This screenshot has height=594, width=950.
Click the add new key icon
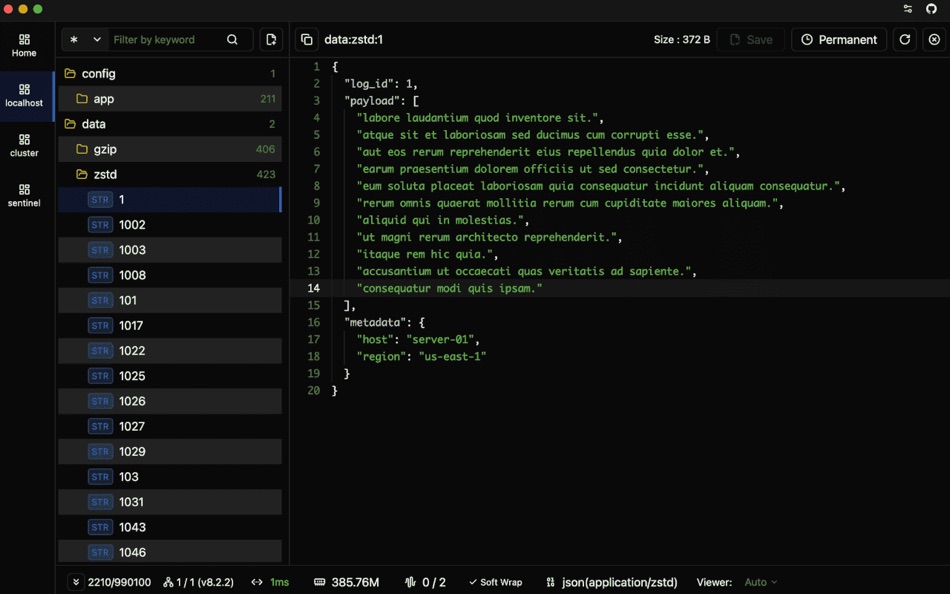270,40
